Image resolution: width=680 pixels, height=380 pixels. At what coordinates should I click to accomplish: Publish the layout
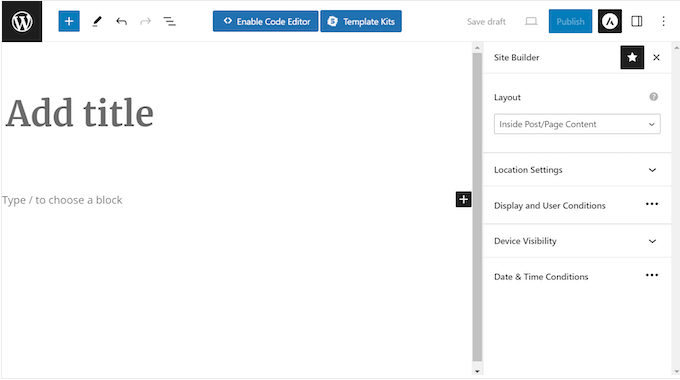570,21
